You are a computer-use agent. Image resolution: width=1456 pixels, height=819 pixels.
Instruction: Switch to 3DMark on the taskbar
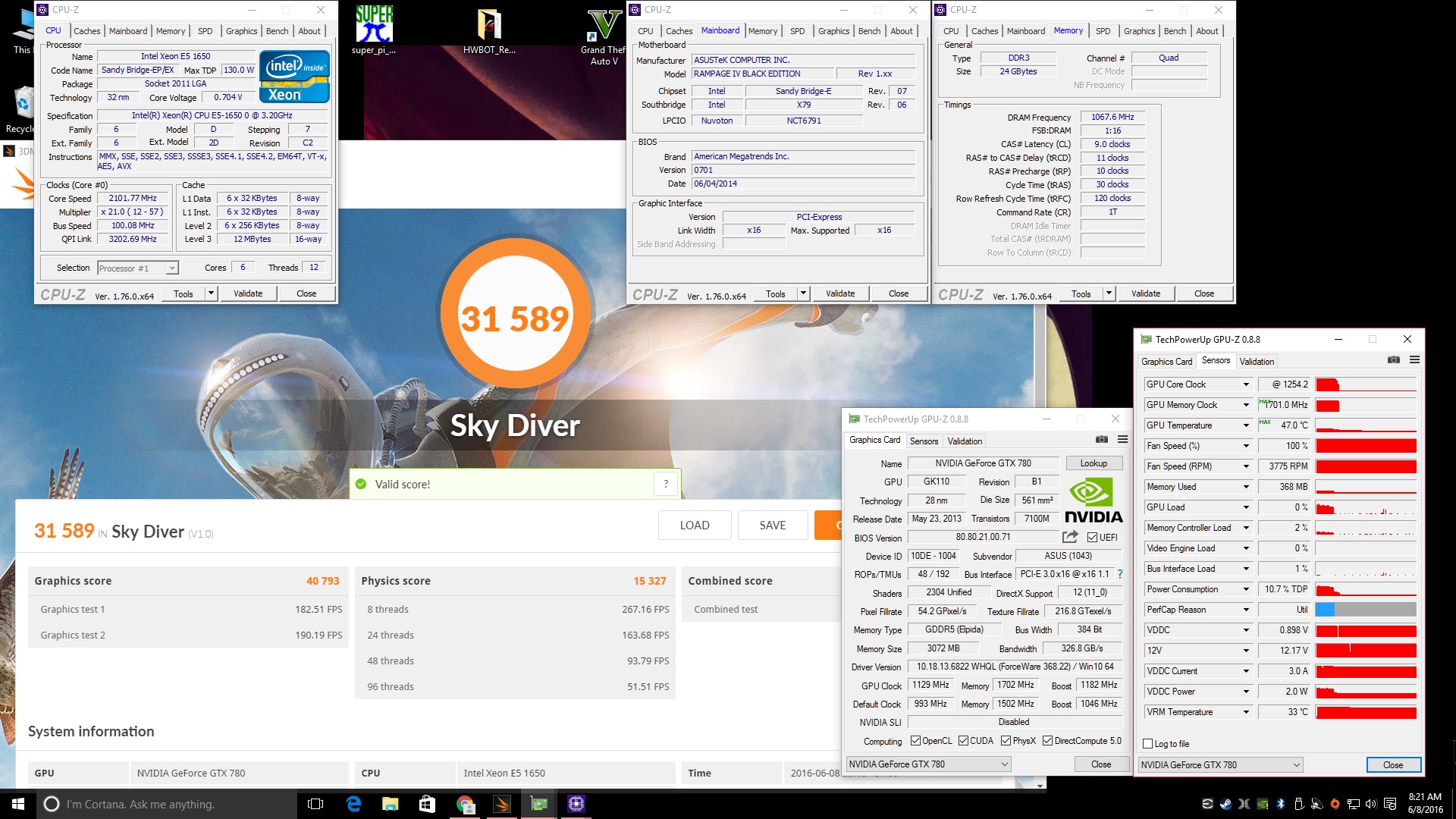tap(501, 804)
